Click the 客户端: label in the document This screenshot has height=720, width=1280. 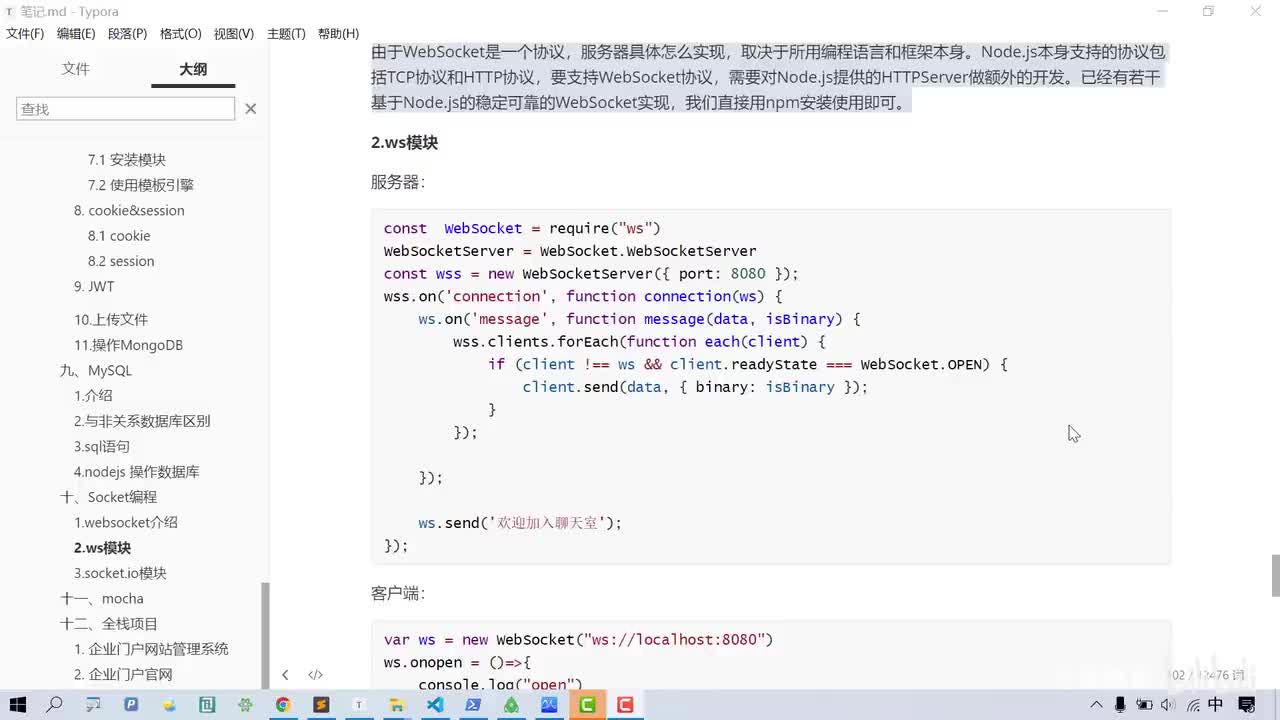(x=398, y=594)
